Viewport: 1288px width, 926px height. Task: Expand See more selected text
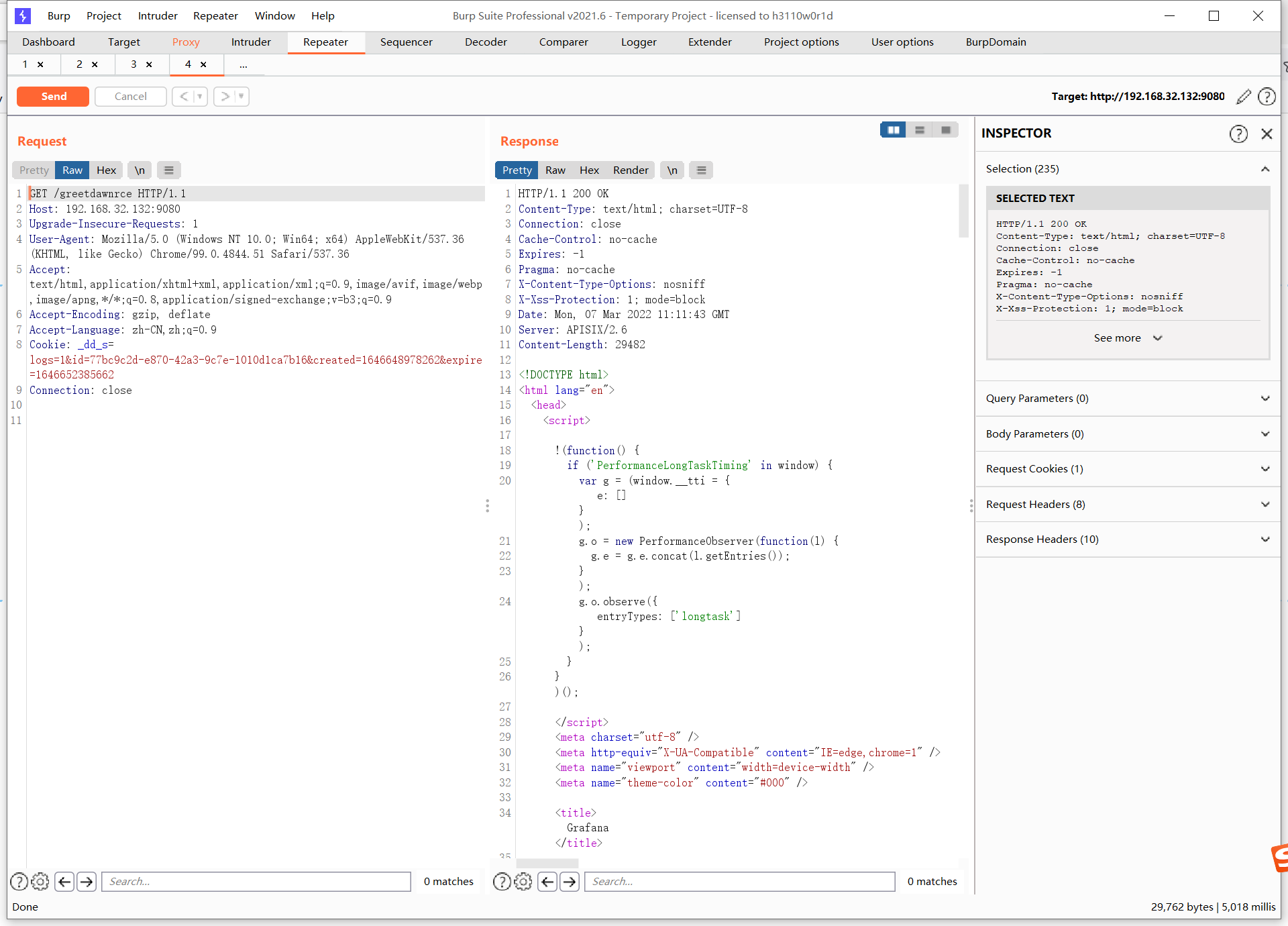[x=1128, y=338]
